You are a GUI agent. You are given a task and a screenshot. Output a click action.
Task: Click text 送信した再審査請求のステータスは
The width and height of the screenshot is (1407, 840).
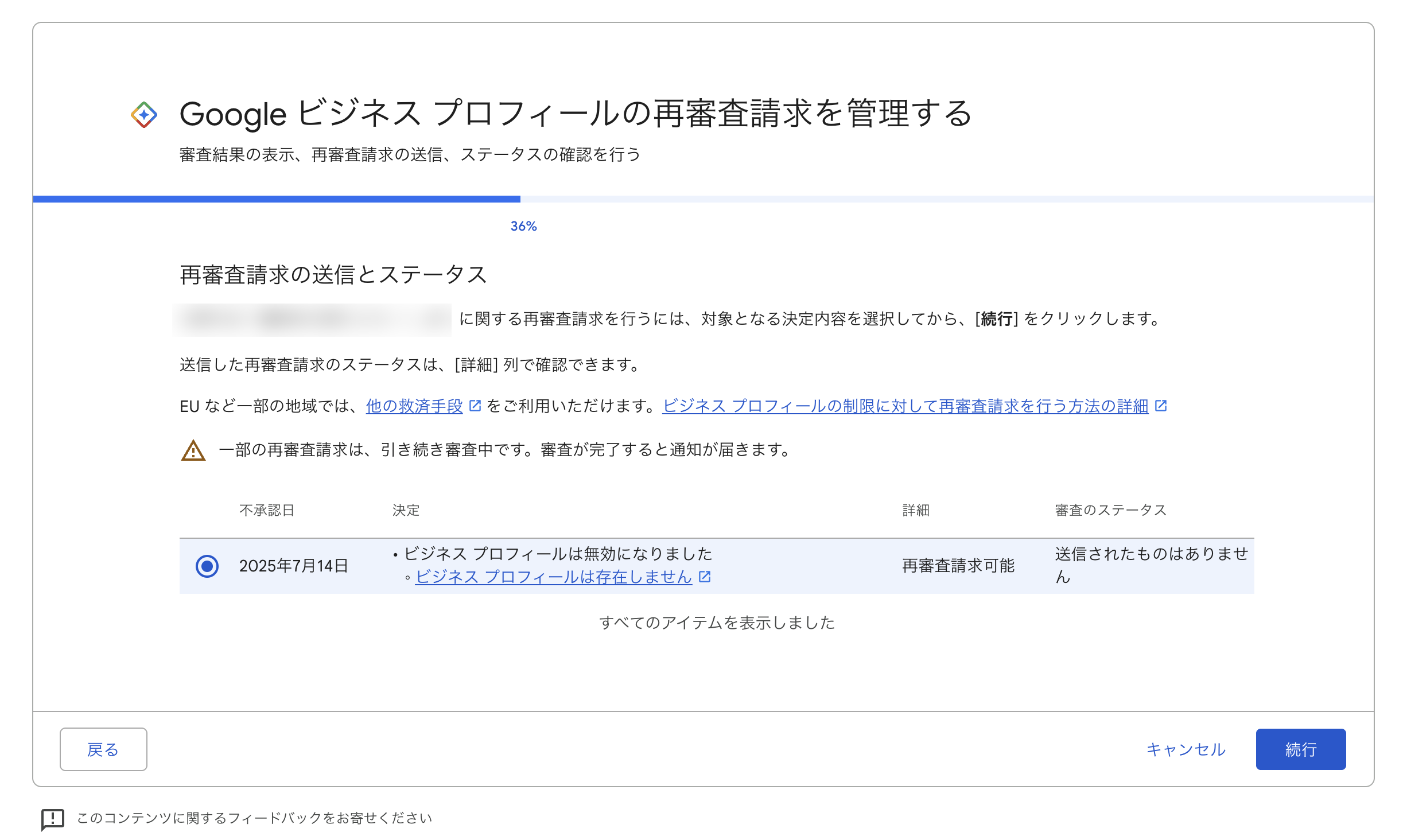pos(309,365)
